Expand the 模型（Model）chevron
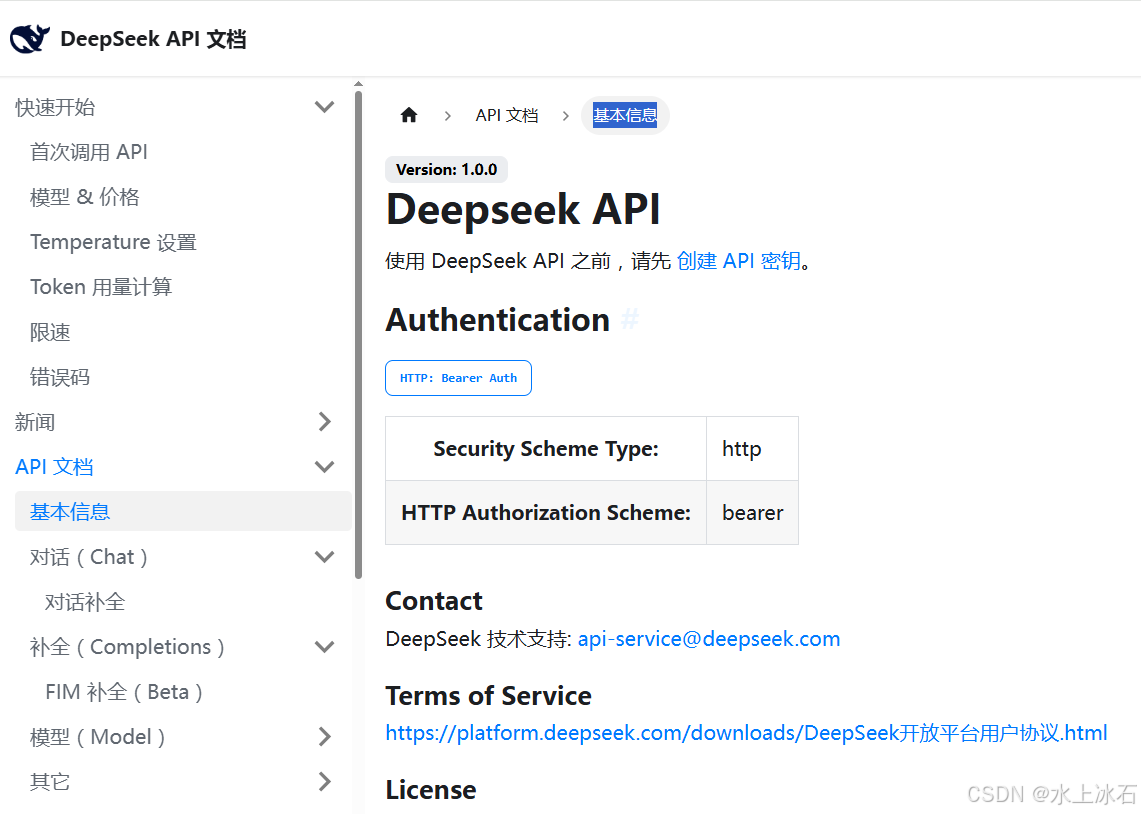This screenshot has width=1141, height=814. 325,737
